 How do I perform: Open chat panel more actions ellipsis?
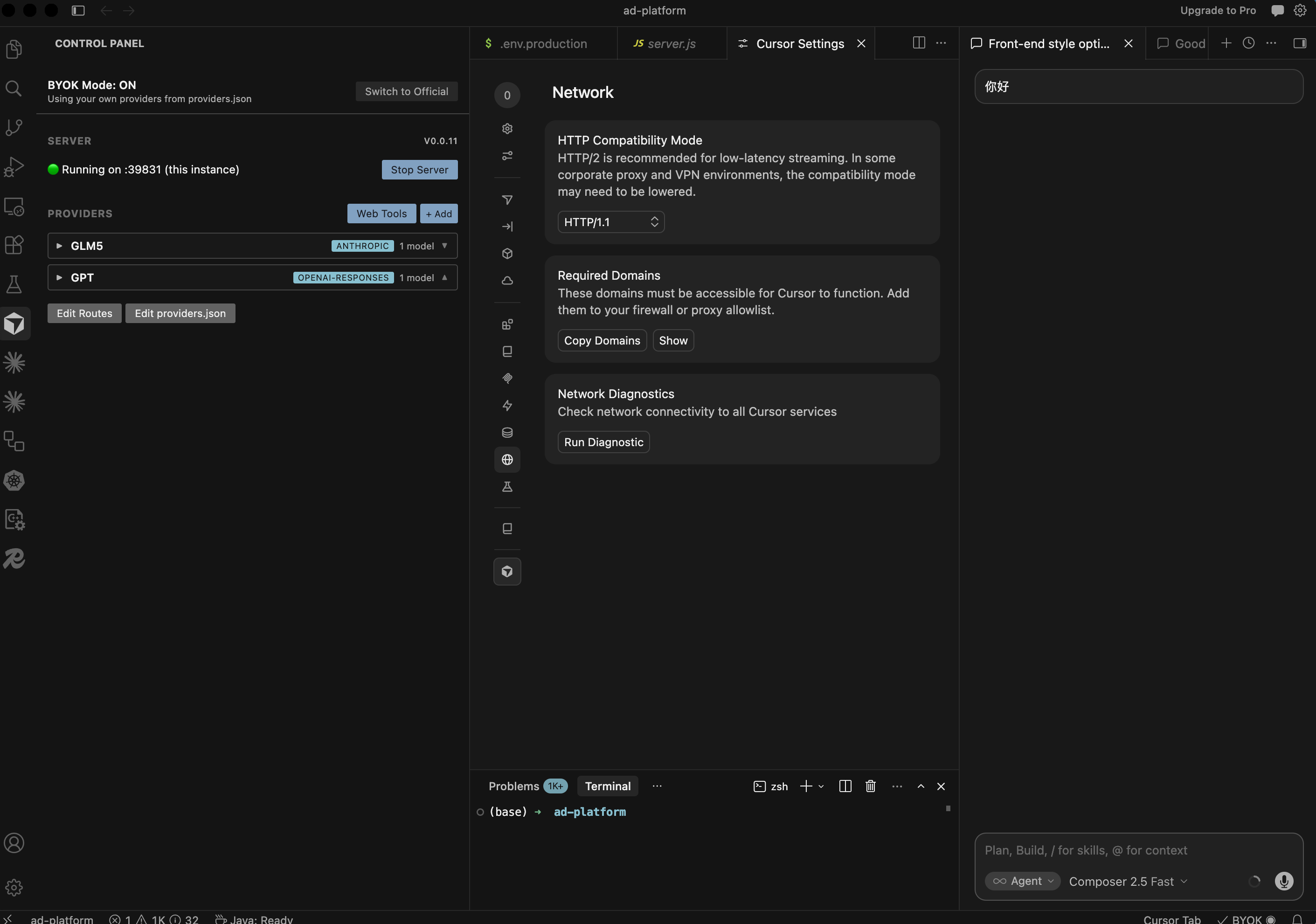tap(1271, 43)
